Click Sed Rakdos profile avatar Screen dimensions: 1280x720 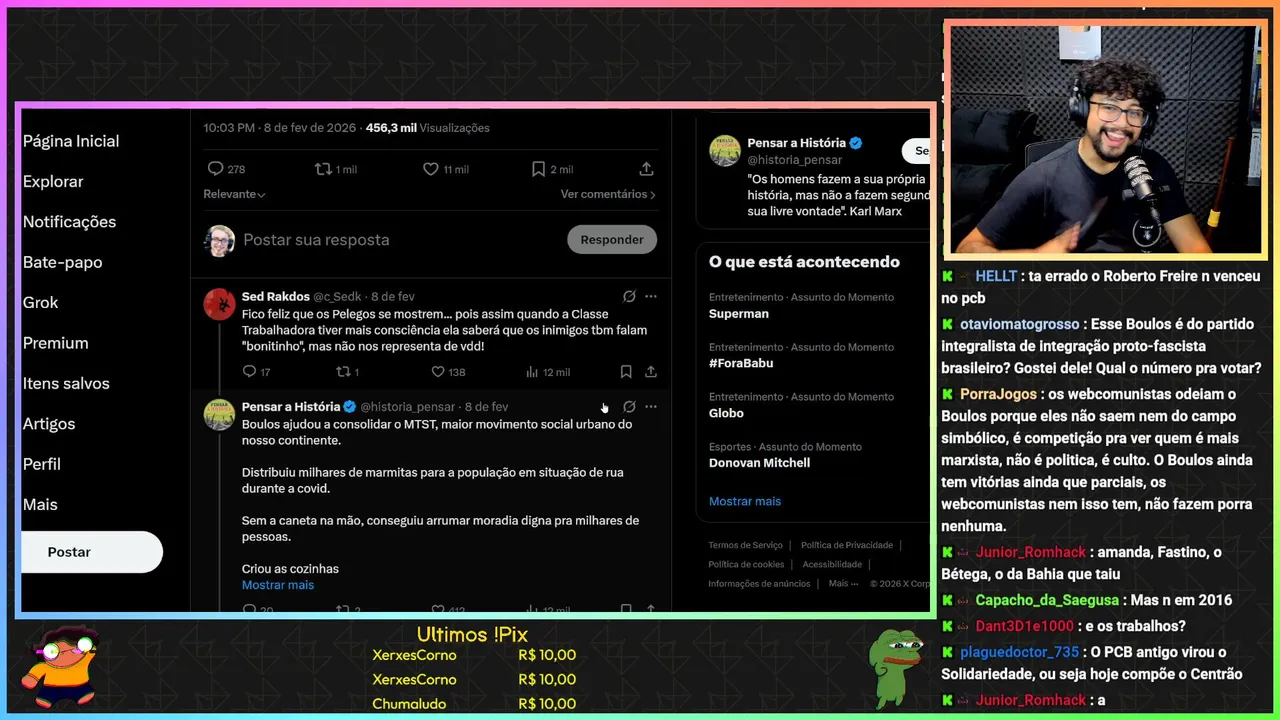(220, 304)
